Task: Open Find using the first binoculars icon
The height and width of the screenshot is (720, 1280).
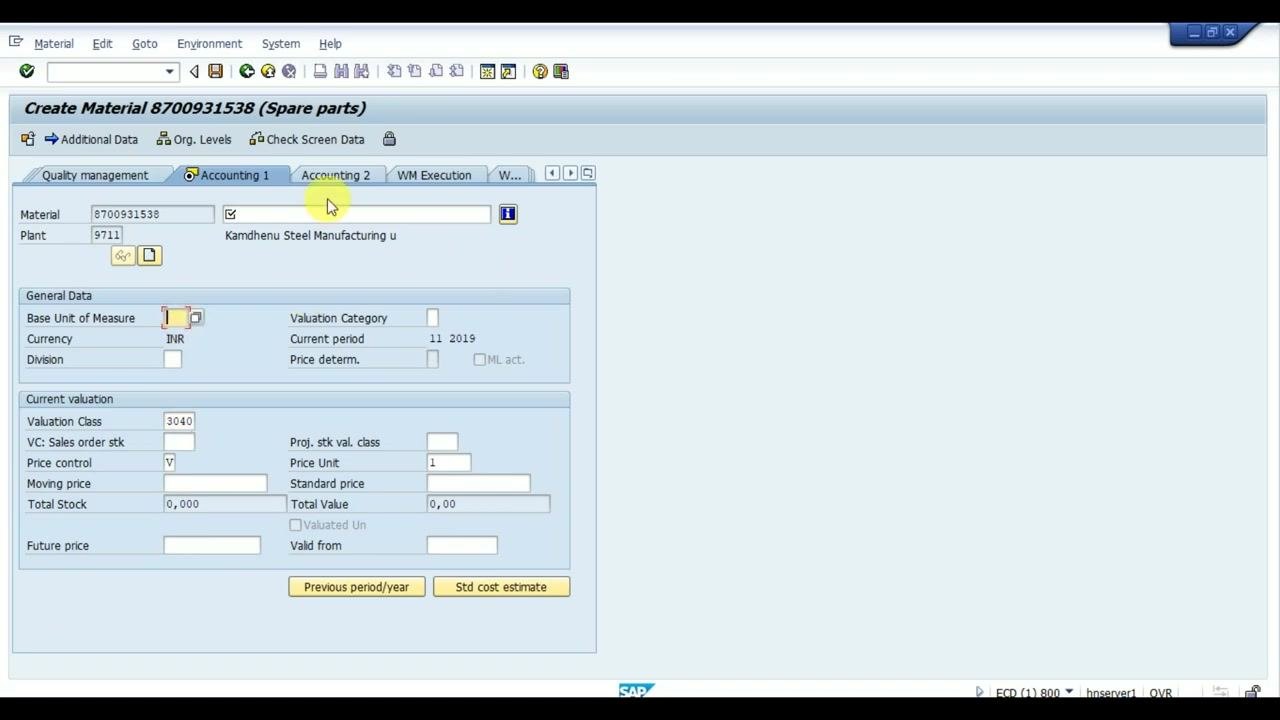Action: (341, 71)
